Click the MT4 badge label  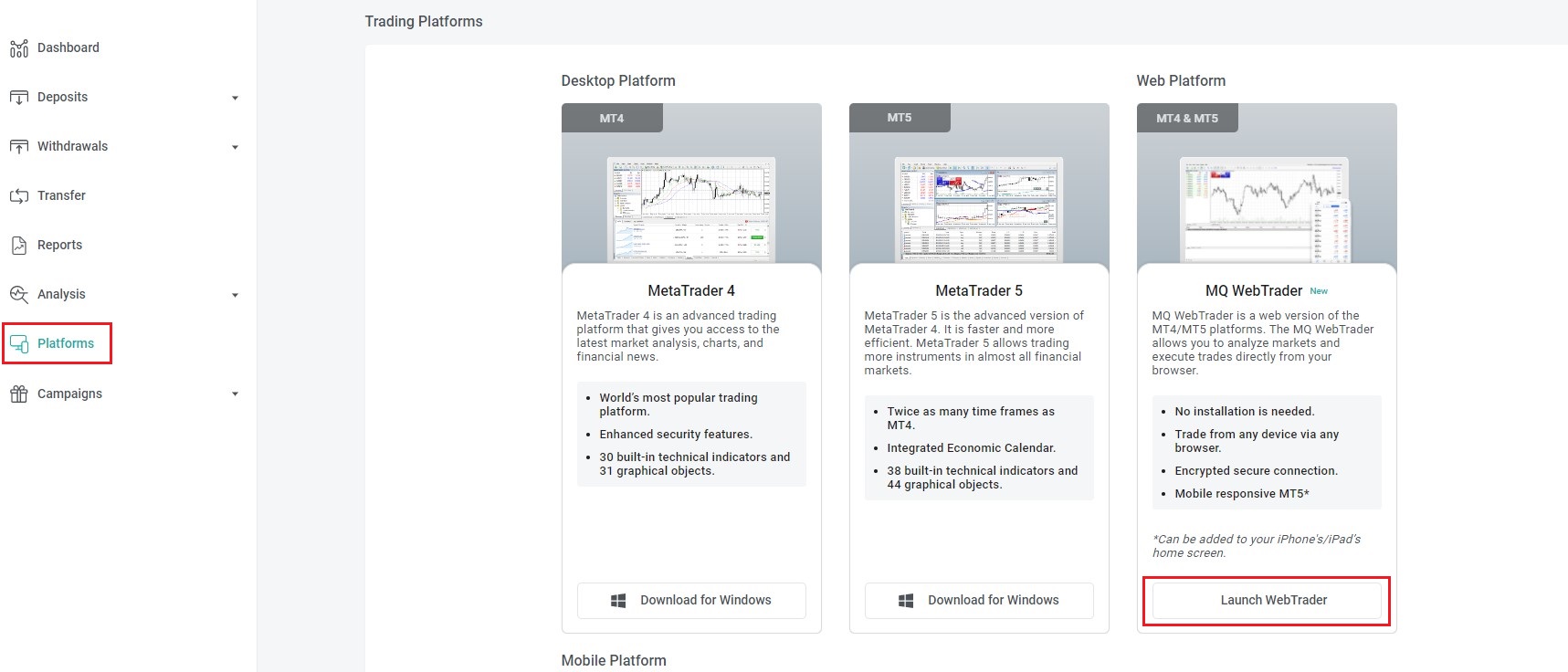tap(612, 118)
